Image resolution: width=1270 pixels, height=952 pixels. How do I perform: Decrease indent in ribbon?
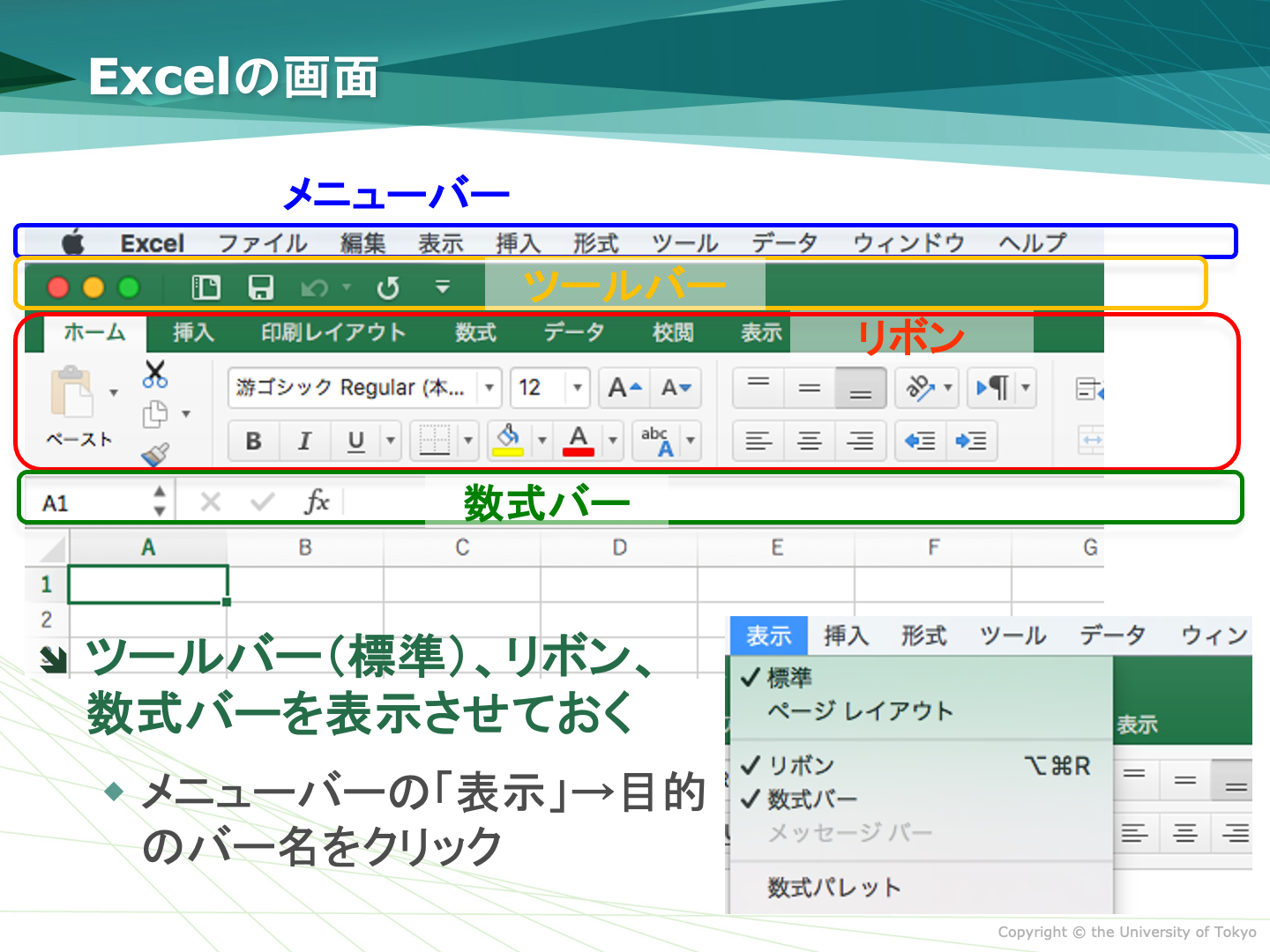point(921,440)
